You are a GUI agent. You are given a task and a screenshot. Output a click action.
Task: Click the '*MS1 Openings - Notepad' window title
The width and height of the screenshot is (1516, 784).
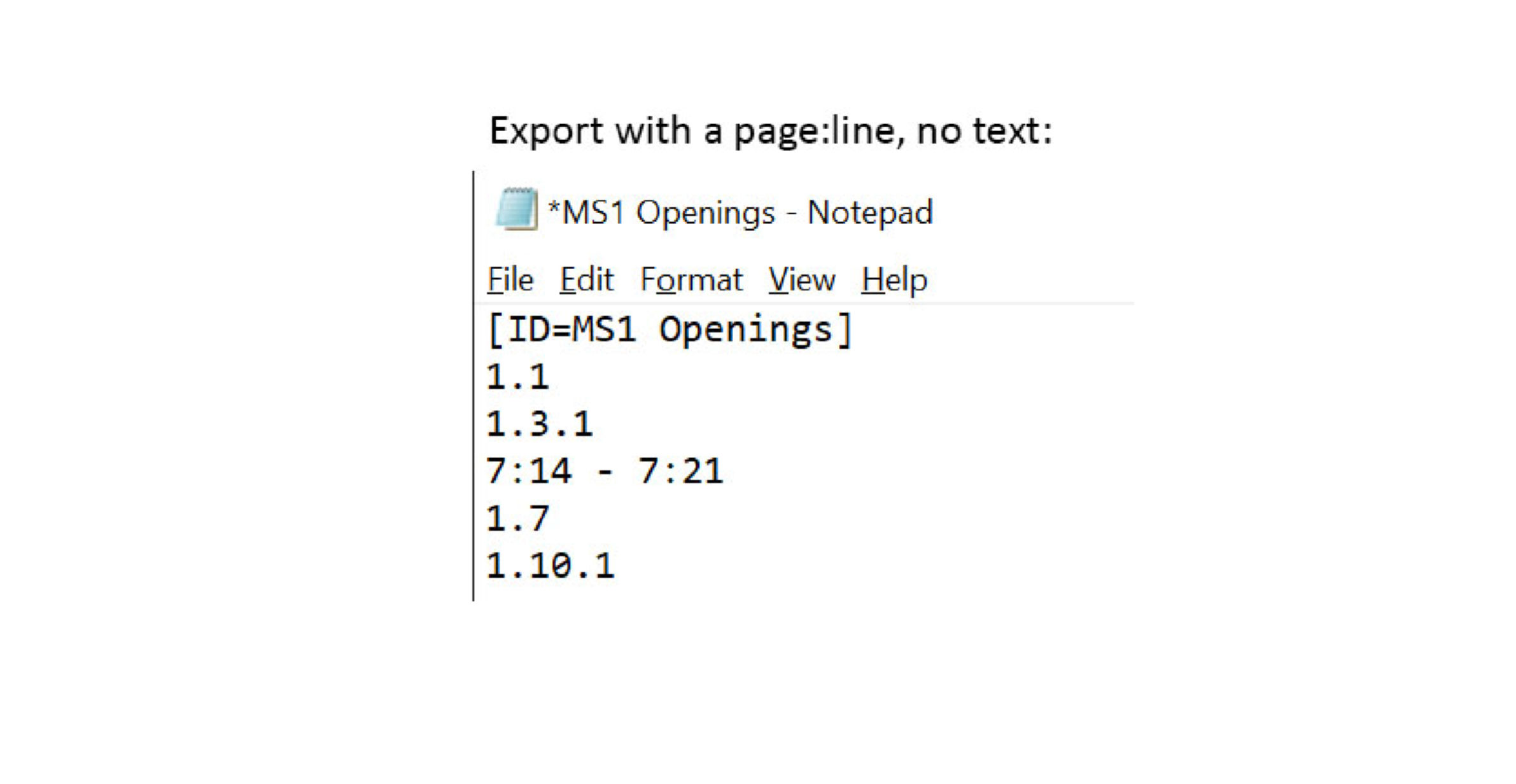740,213
